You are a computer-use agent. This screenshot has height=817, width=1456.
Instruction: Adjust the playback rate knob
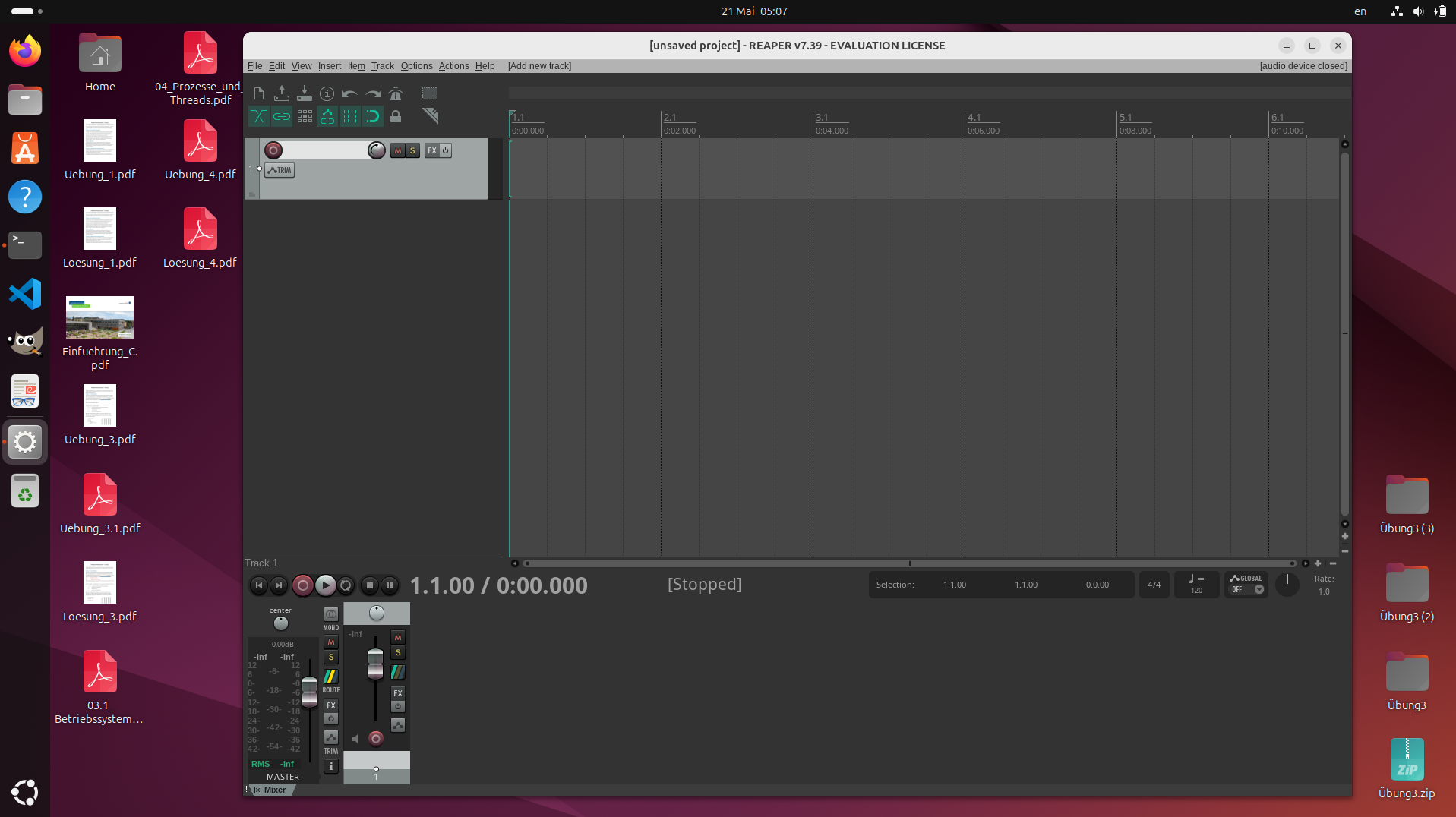[1287, 584]
